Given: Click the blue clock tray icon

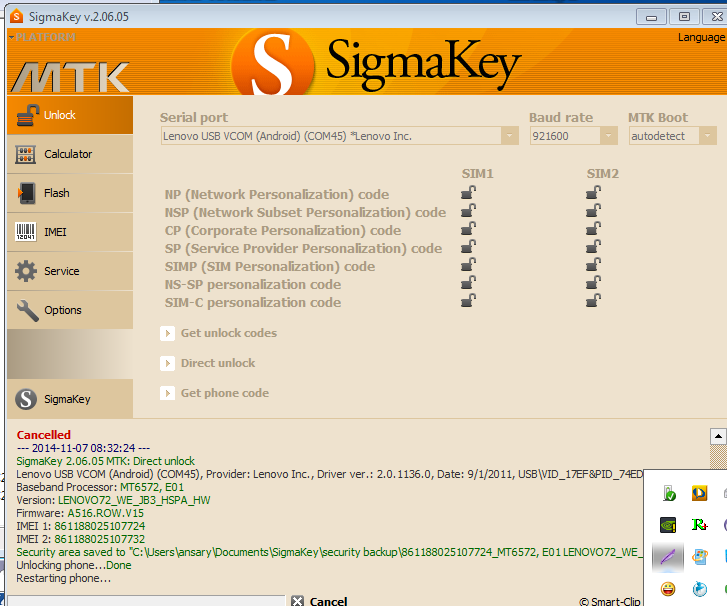Looking at the screenshot, I should (699, 589).
